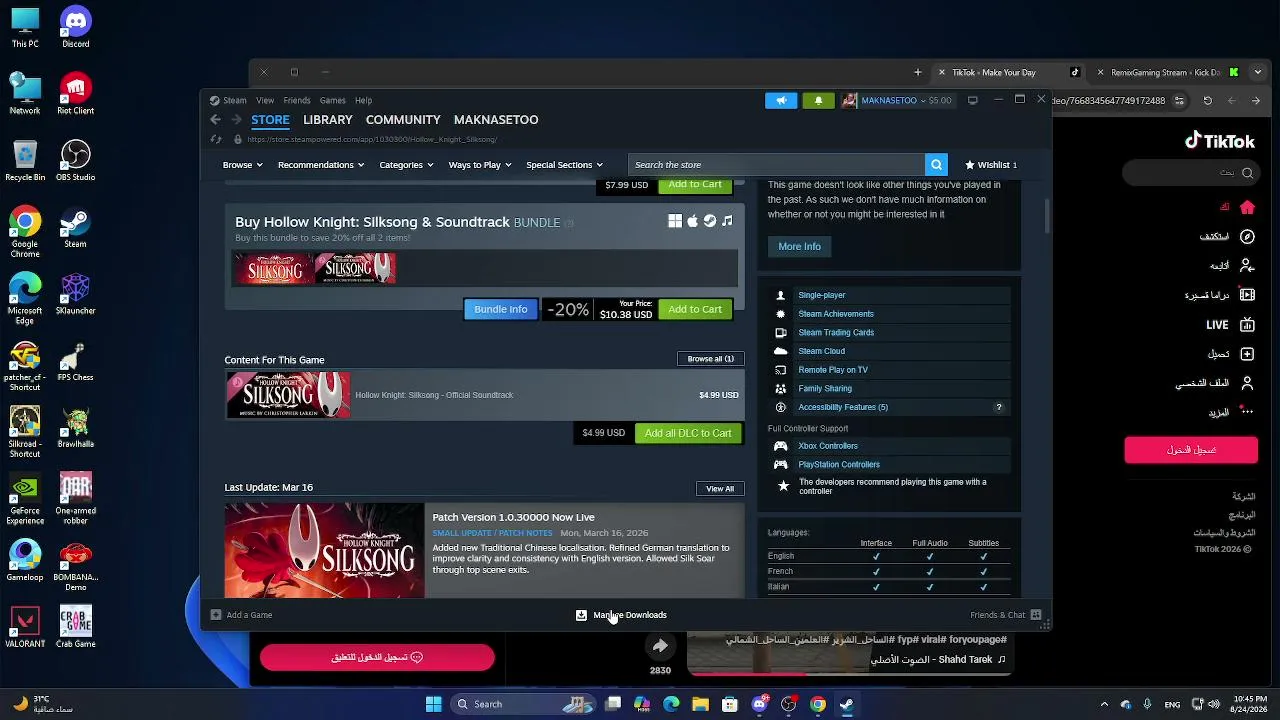Click the Browse all (1) button

click(x=710, y=359)
